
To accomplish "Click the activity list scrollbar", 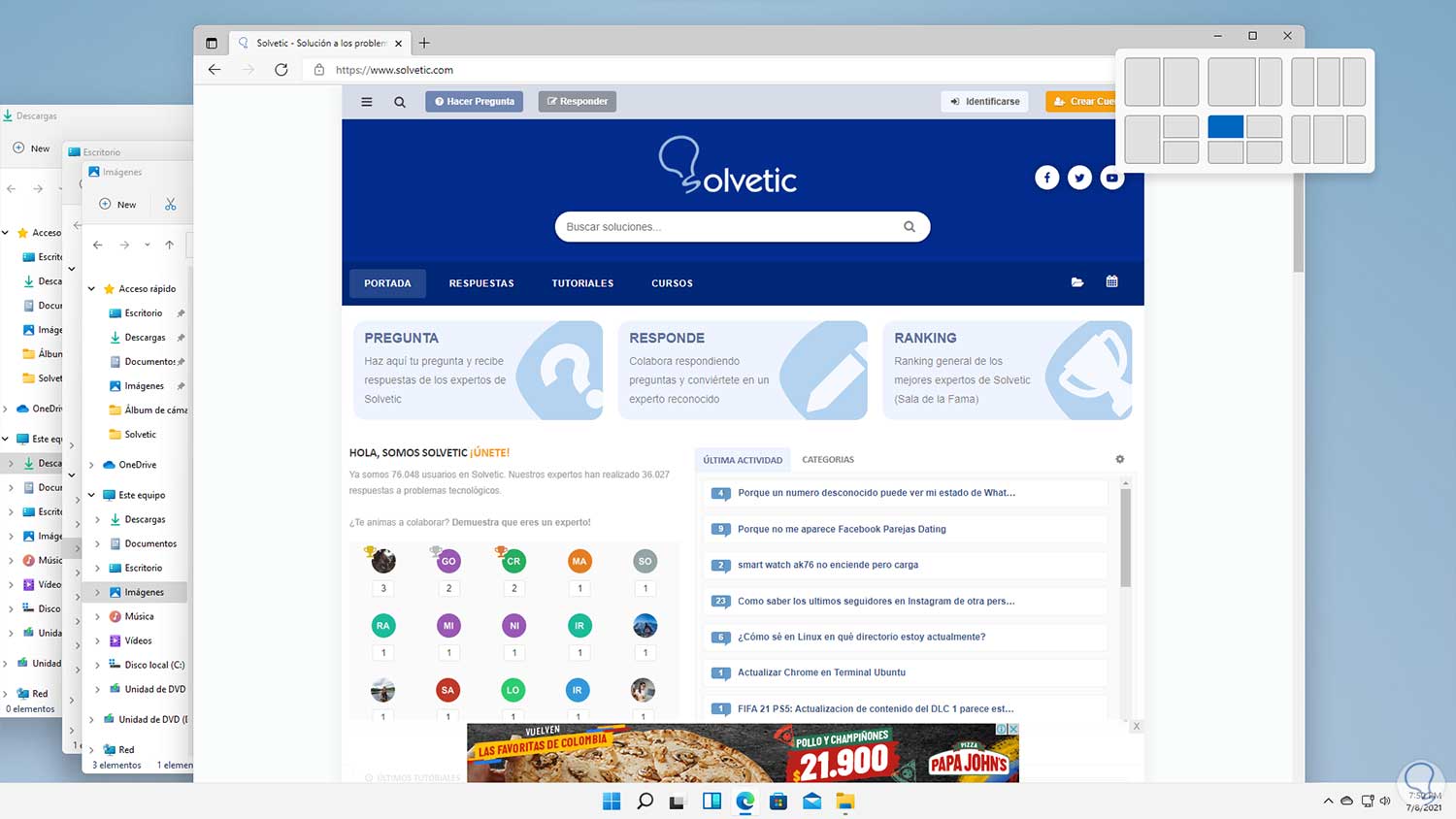I will click(x=1126, y=538).
